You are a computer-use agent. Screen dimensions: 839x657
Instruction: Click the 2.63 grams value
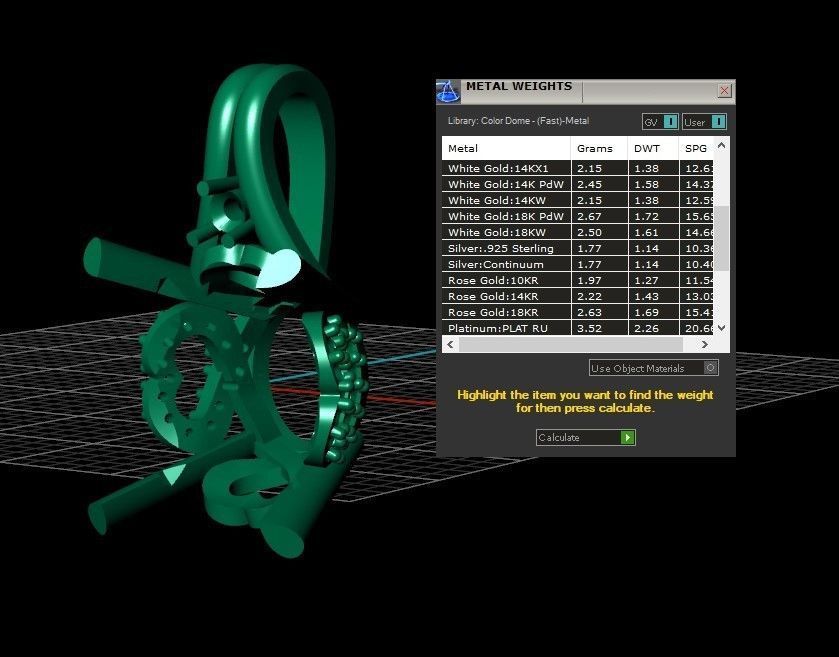click(x=590, y=312)
